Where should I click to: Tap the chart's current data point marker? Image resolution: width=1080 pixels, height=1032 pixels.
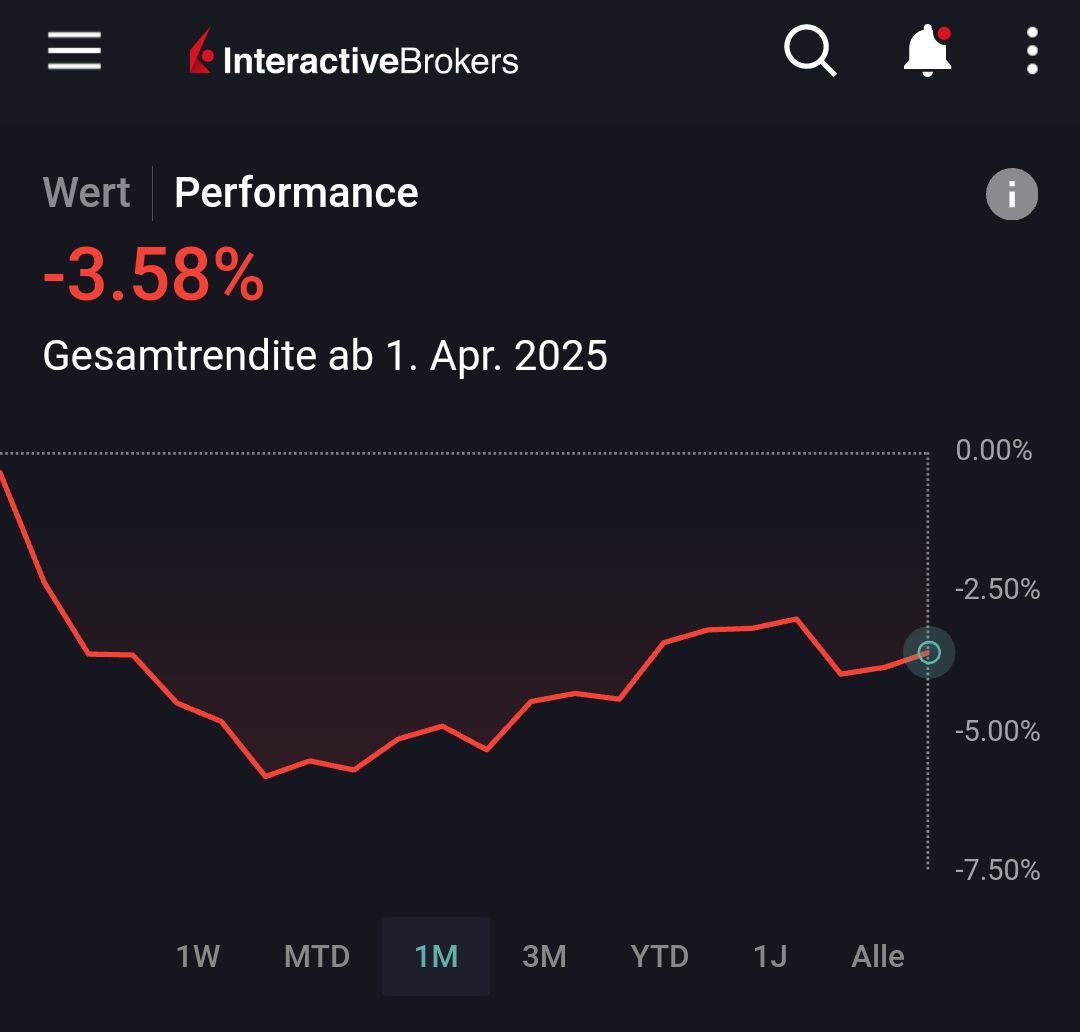pos(929,653)
